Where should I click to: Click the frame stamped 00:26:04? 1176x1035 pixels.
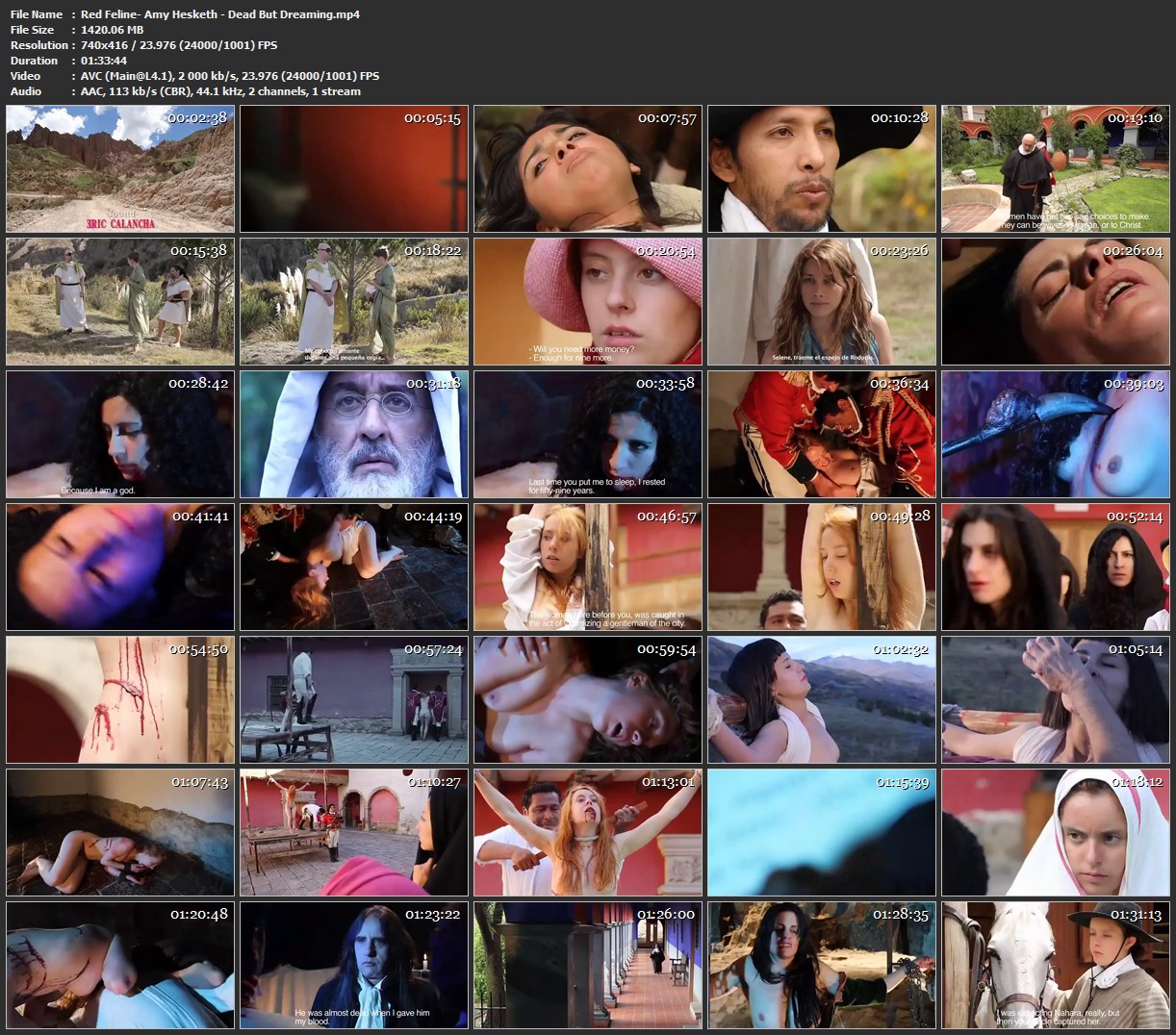click(1056, 302)
